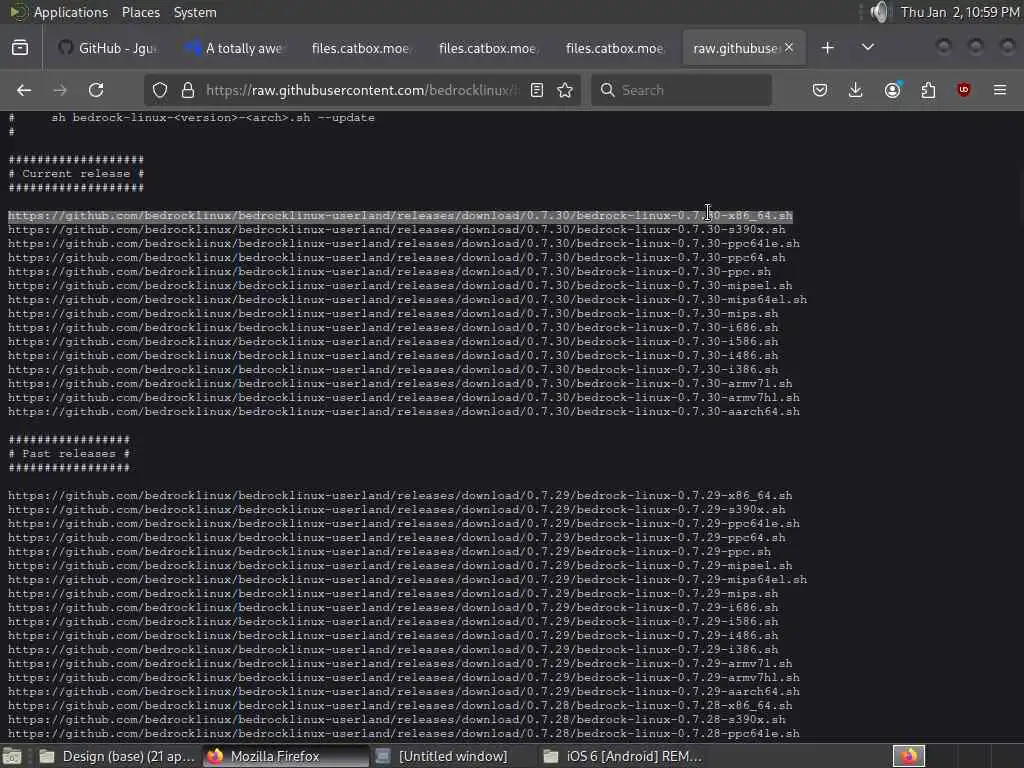Click the 0.7.30 aarch64.sh URL line

point(404,411)
